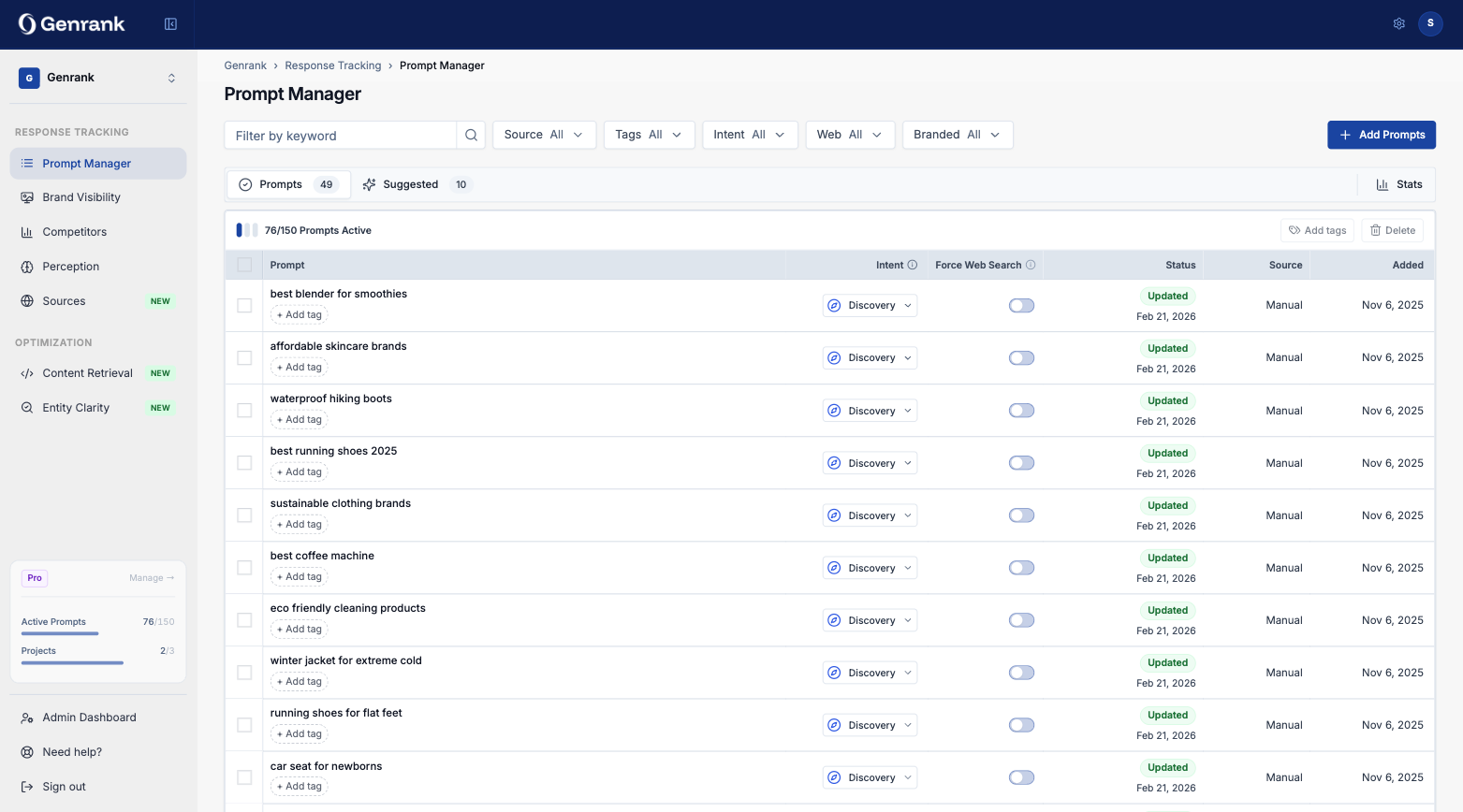This screenshot has width=1463, height=812.
Task: Open the Source filter dropdown
Action: [544, 136]
